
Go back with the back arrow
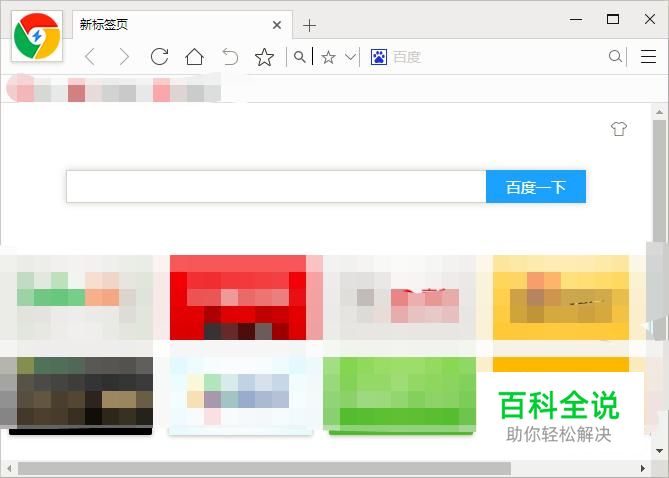coord(90,57)
